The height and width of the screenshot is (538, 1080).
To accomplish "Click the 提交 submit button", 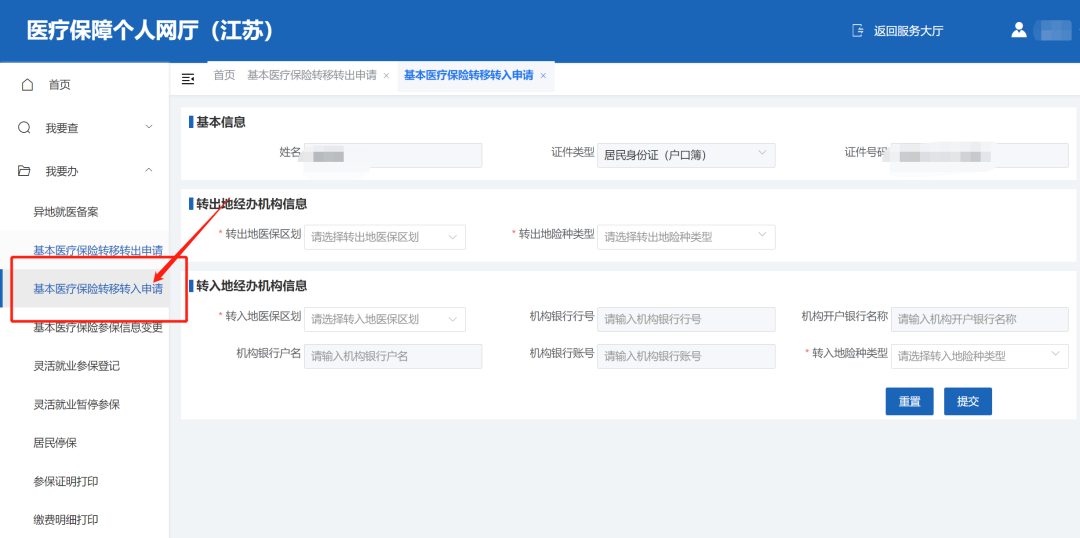I will 967,401.
